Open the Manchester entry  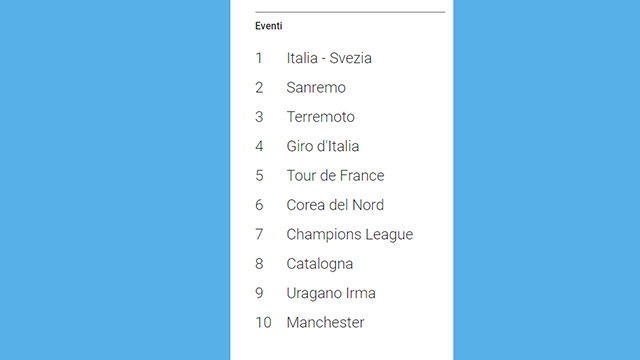pos(325,322)
